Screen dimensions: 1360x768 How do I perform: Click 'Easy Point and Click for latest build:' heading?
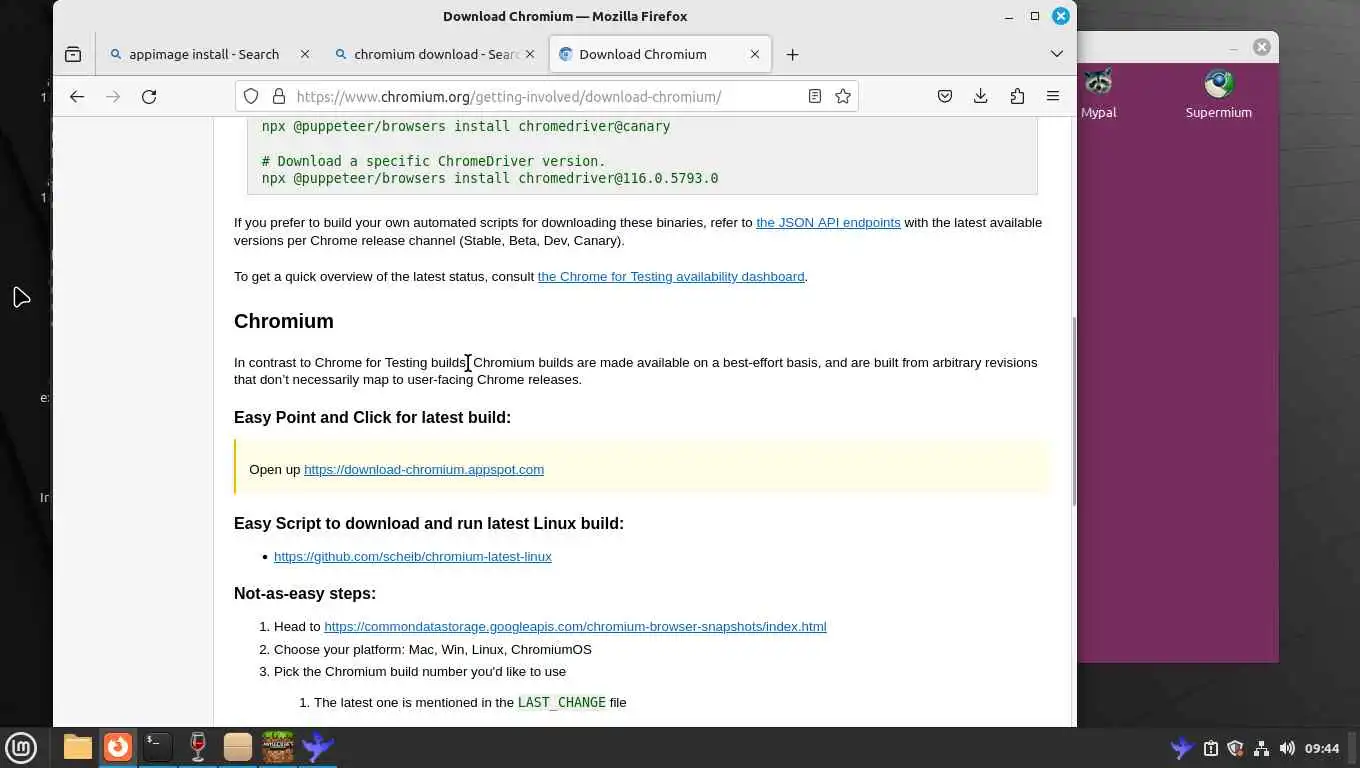[372, 417]
